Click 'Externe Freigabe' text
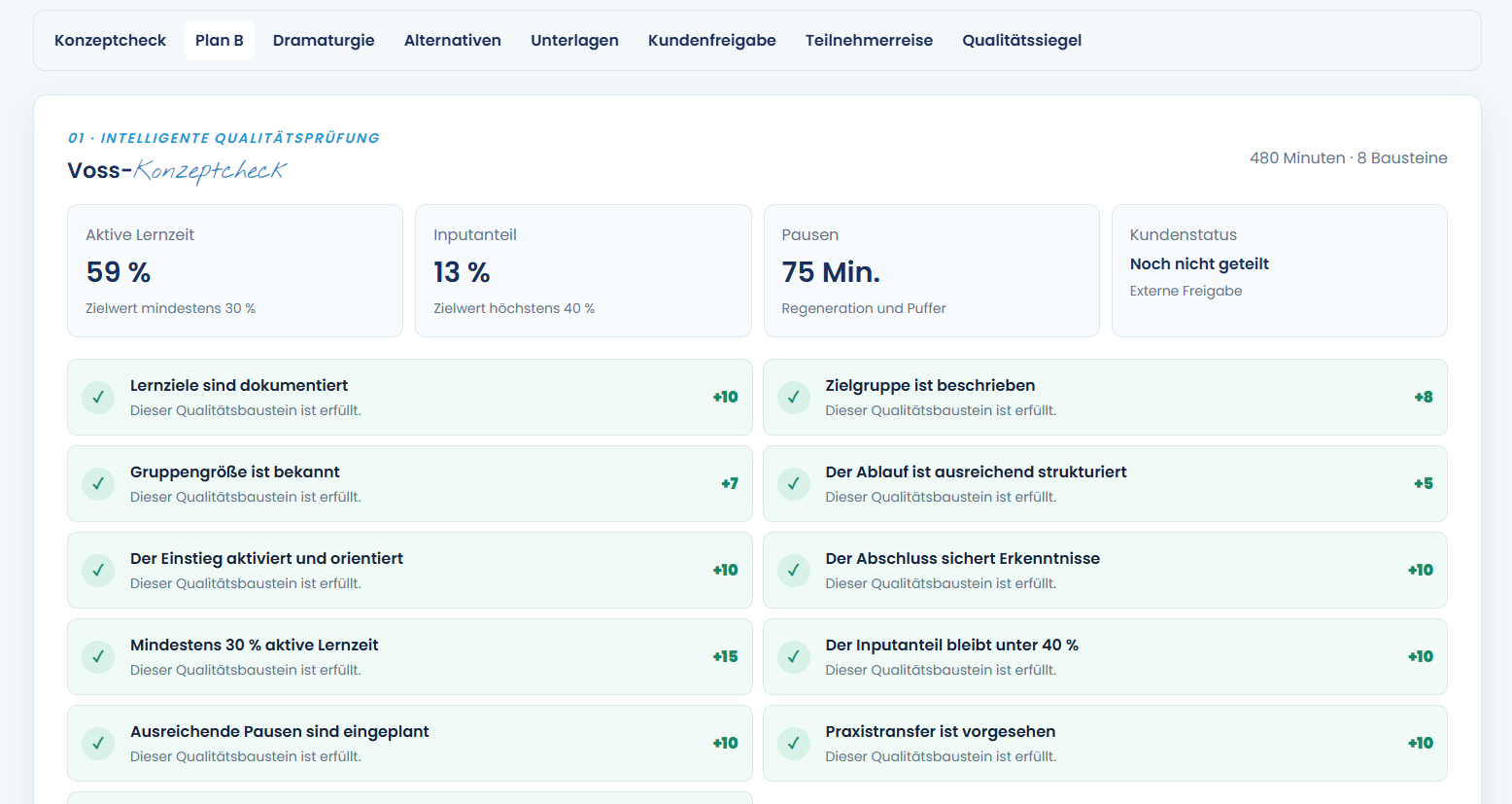The height and width of the screenshot is (804, 1512). pos(1186,291)
